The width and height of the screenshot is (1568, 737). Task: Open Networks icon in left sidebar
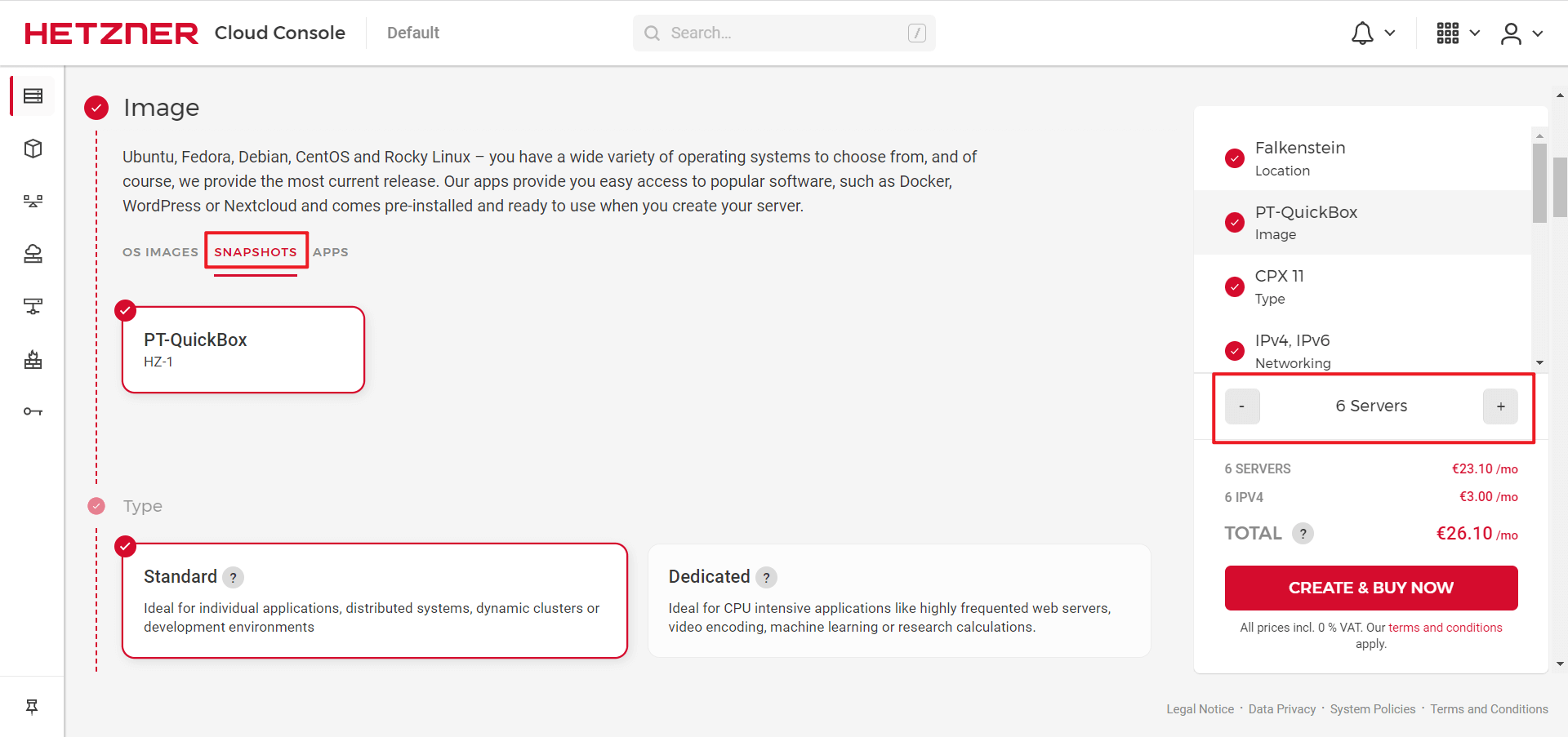(x=33, y=201)
